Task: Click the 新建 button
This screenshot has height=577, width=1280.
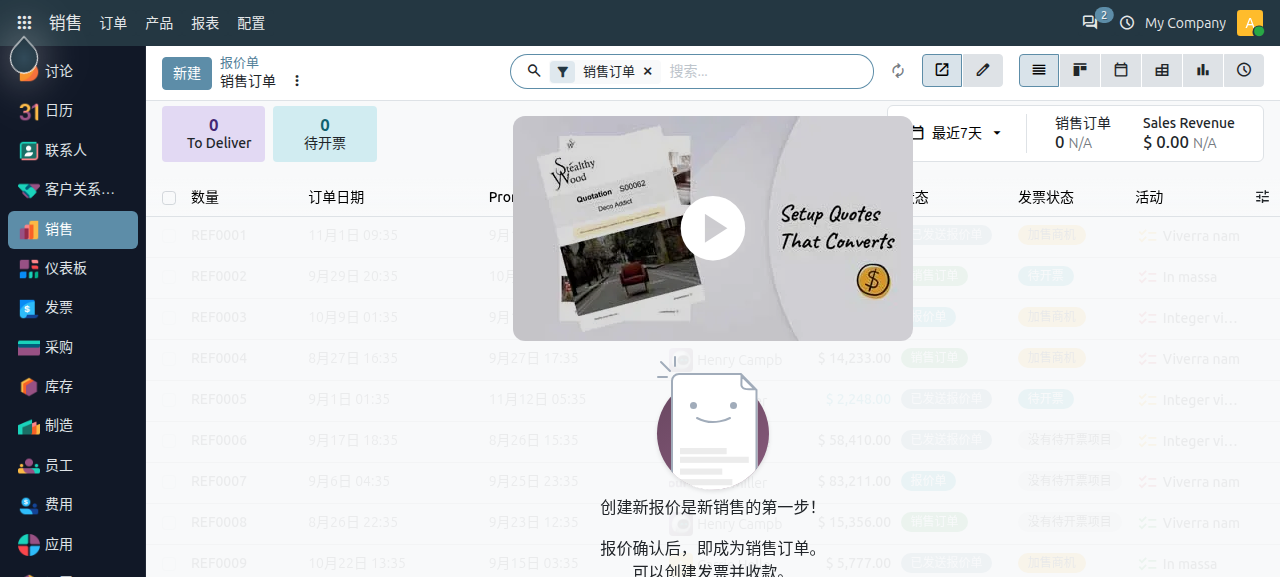Action: [x=187, y=73]
